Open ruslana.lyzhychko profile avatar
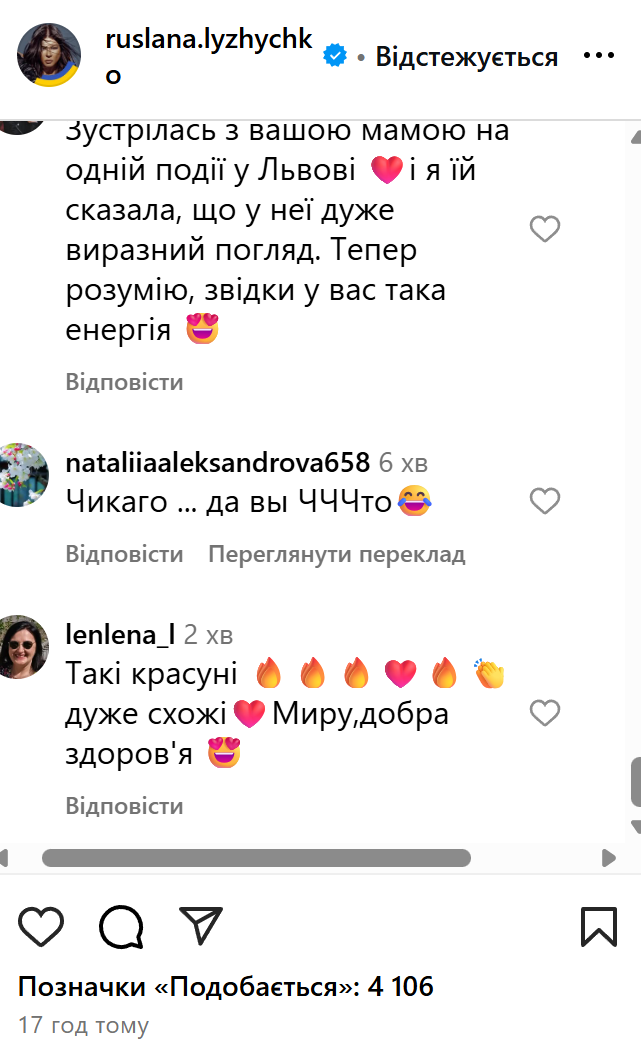 click(49, 55)
